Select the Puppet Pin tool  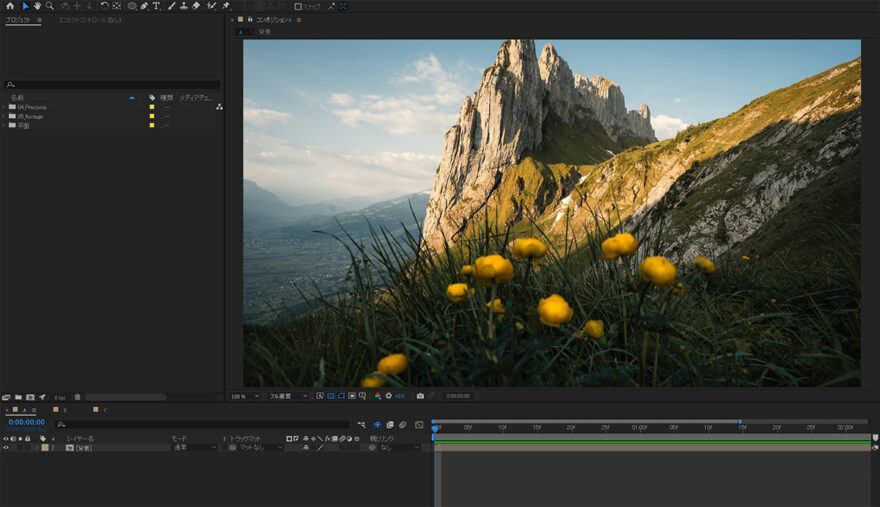(226, 6)
